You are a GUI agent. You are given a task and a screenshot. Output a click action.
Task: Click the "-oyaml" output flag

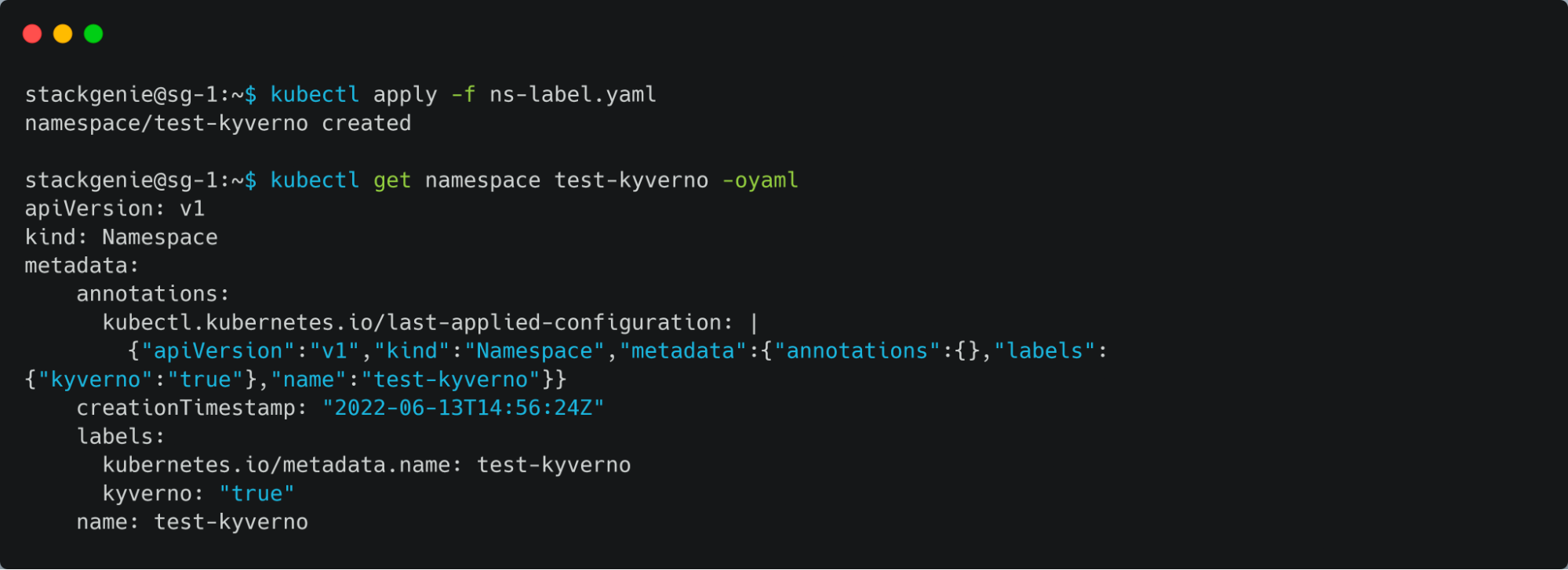pos(760,180)
